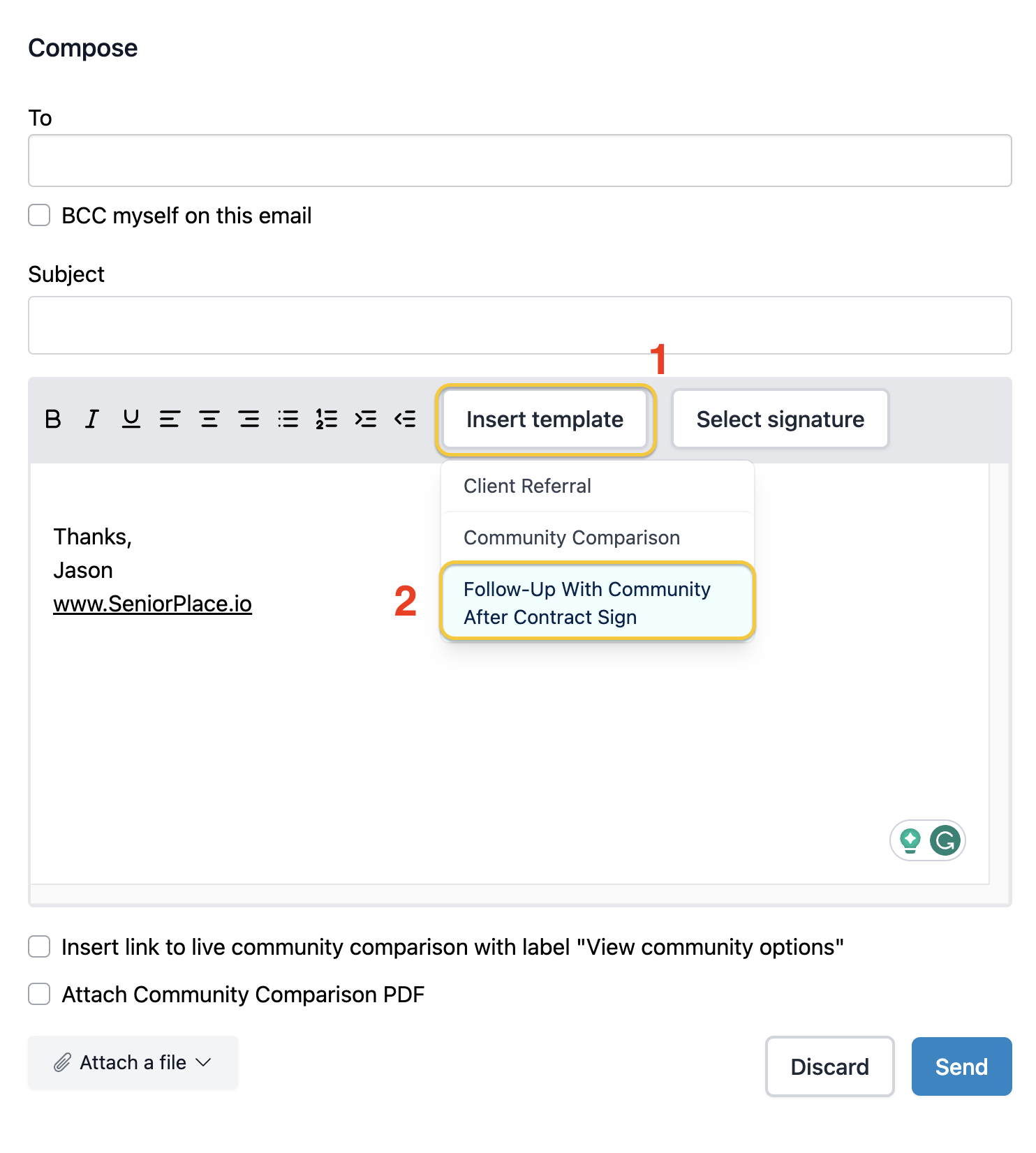Enable Attach Community Comparison PDF
Image resolution: width=1036 pixels, height=1153 pixels.
coord(38,994)
